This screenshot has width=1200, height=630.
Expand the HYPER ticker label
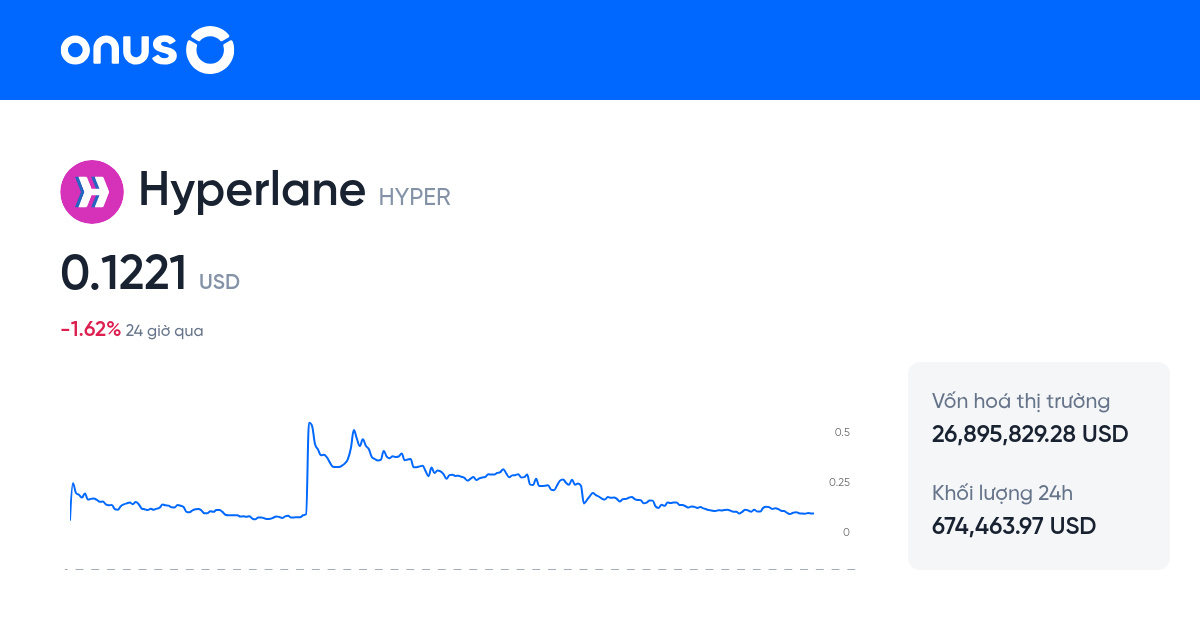click(x=414, y=197)
